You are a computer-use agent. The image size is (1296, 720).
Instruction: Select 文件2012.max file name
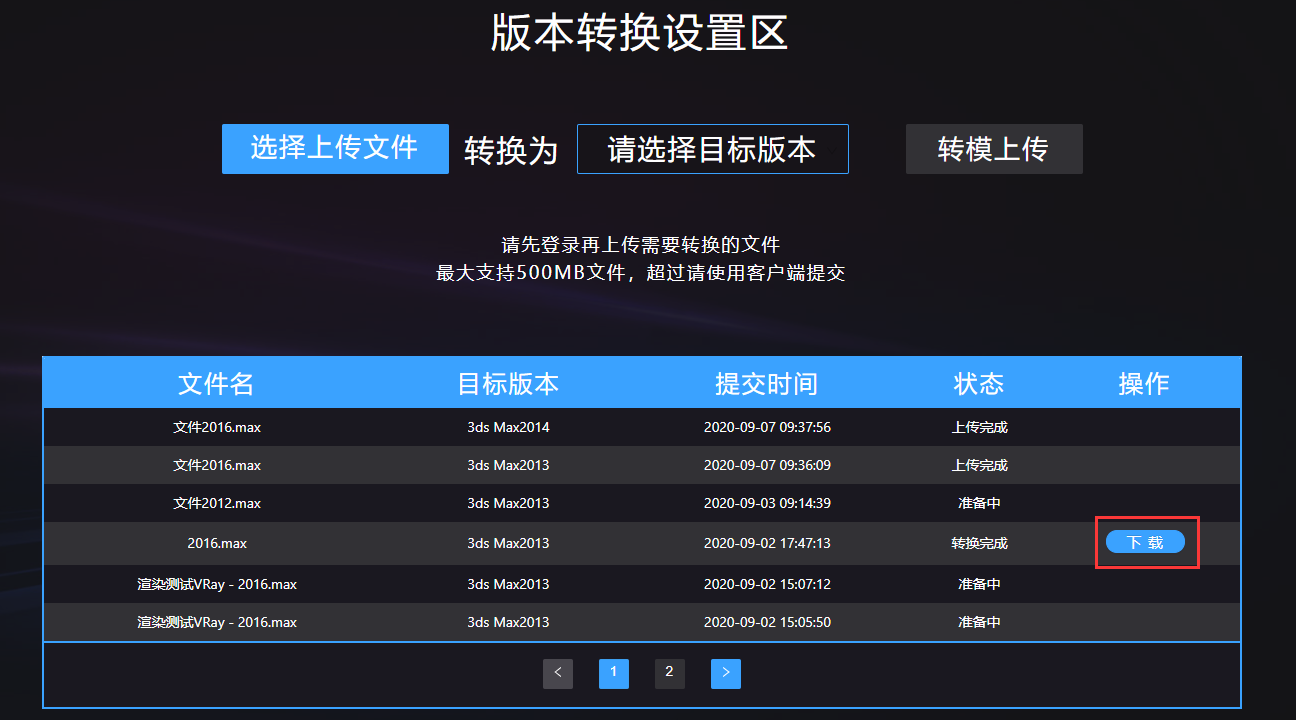pos(217,503)
